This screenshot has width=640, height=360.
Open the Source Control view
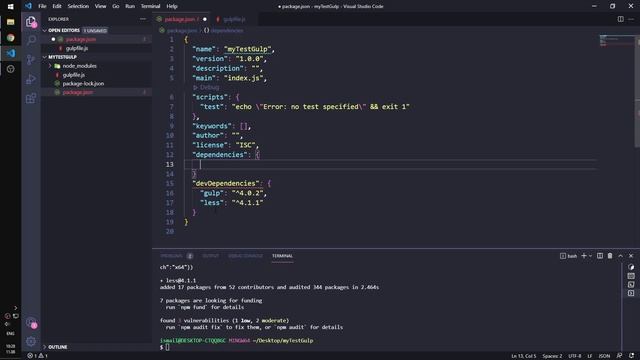[31, 60]
